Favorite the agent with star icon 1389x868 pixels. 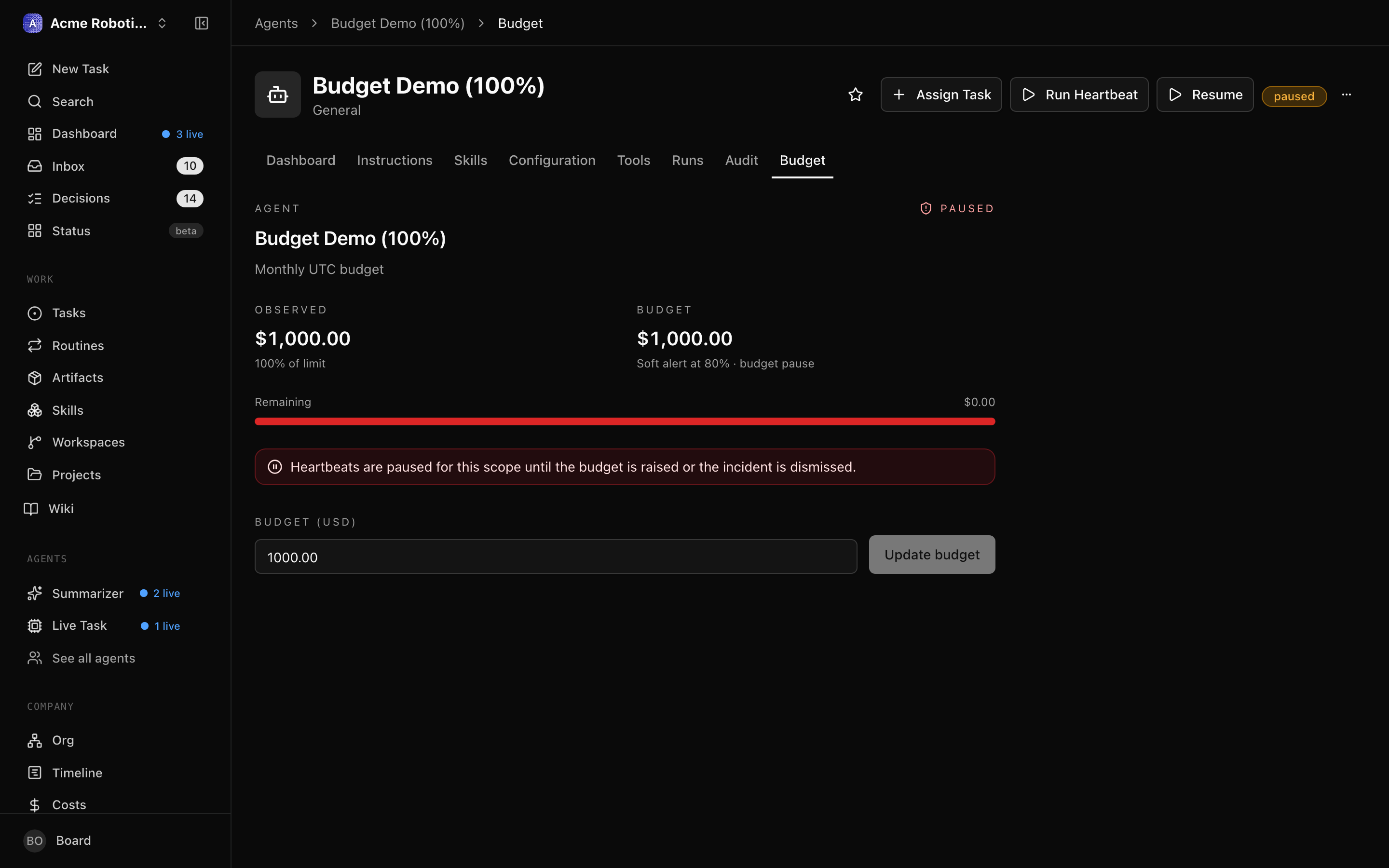coord(855,95)
